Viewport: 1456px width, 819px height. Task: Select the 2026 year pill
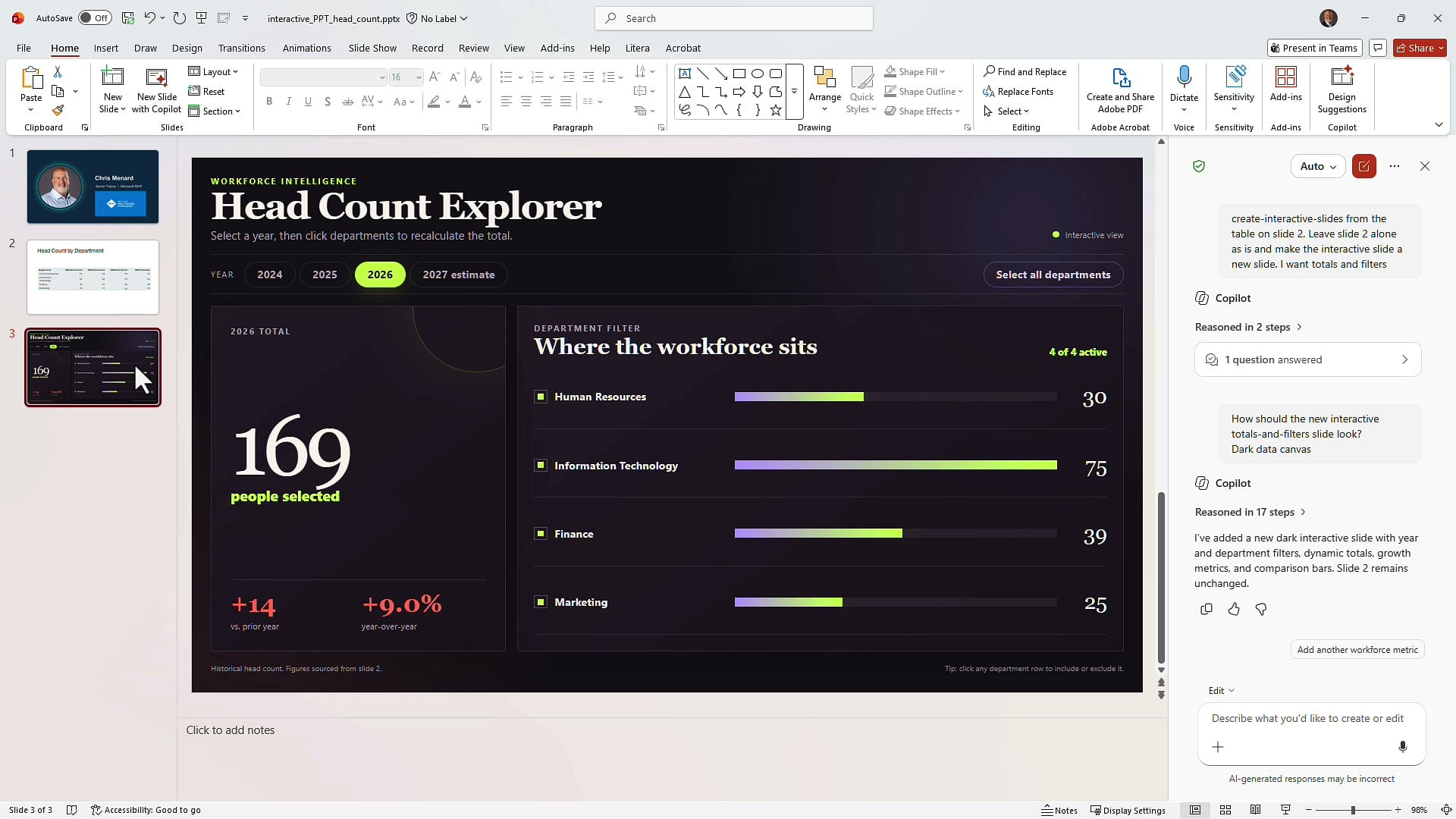click(x=380, y=275)
